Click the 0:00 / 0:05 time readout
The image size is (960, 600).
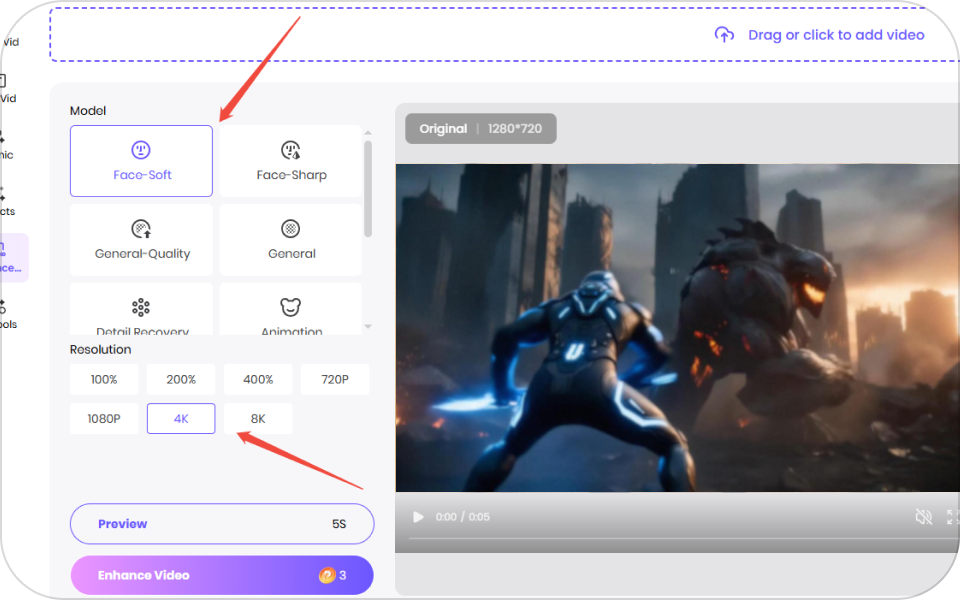(x=462, y=517)
